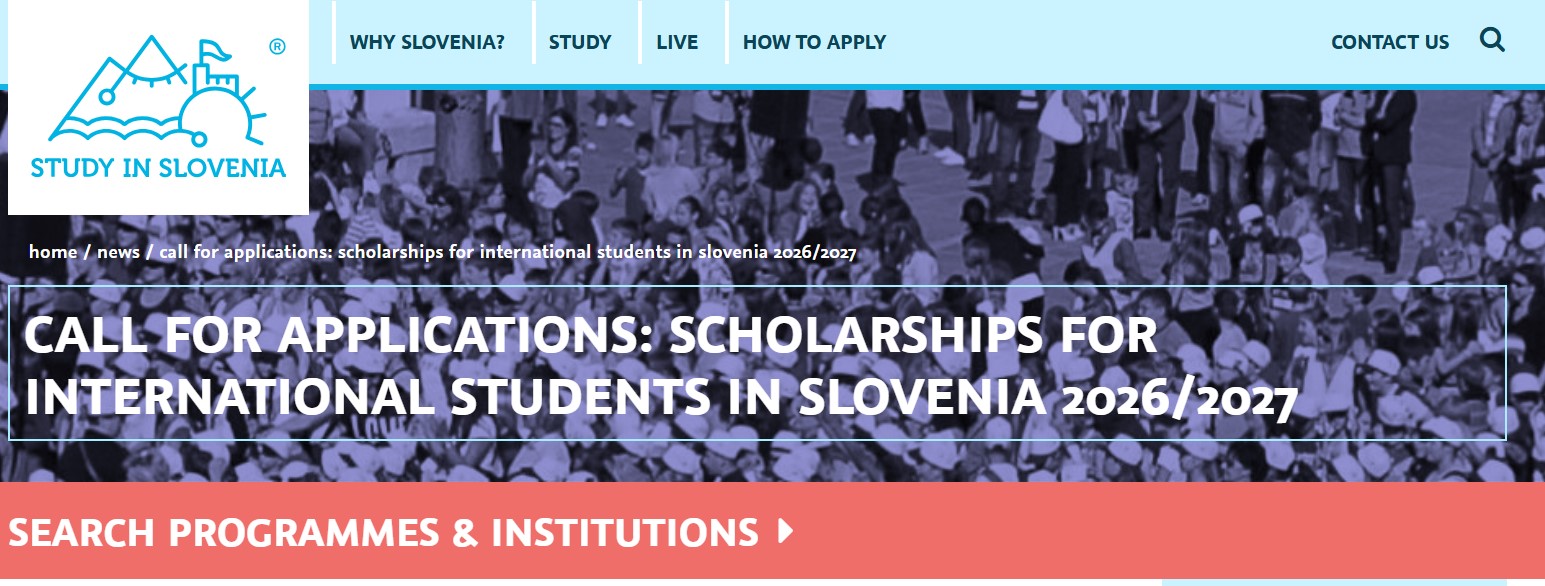
Task: Click the arrow next to Search Programmes
Action: point(786,533)
